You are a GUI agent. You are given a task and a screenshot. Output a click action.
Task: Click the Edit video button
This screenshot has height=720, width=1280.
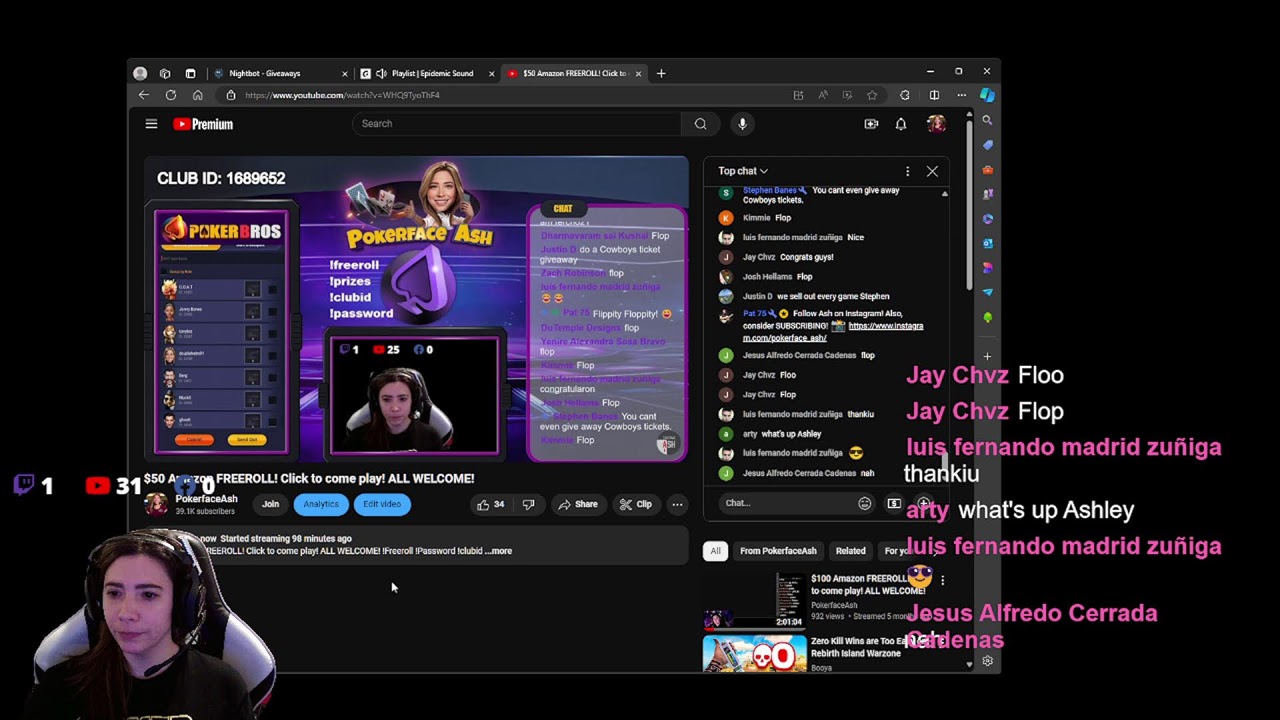point(382,504)
